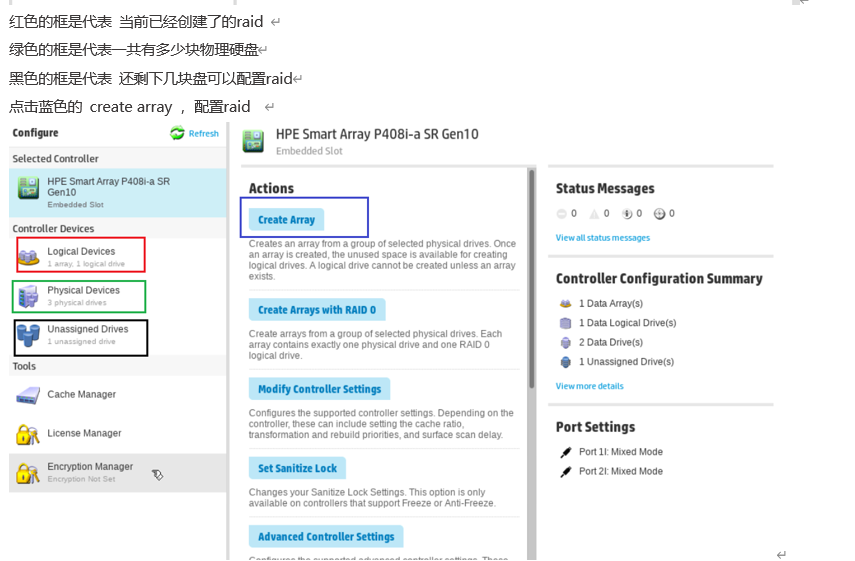The width and height of the screenshot is (855, 561).
Task: Select the Physical Devices label
Action: coord(83,290)
